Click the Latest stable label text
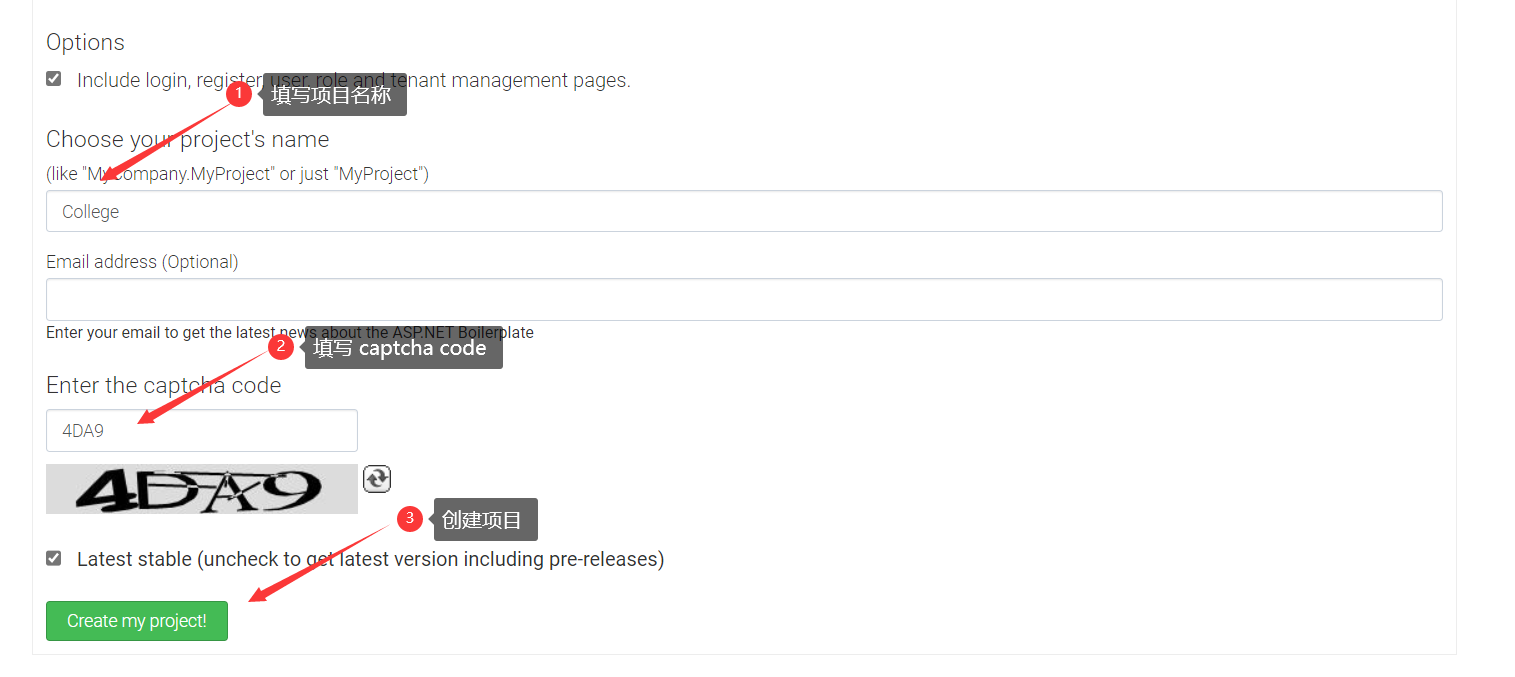1515x677 pixels. click(370, 559)
